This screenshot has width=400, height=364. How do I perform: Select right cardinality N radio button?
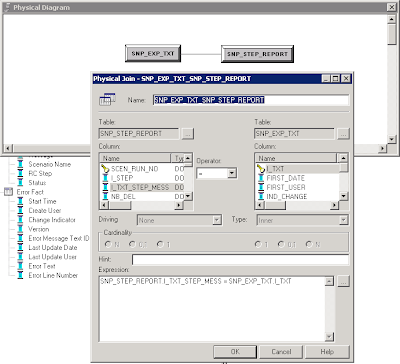click(x=309, y=244)
